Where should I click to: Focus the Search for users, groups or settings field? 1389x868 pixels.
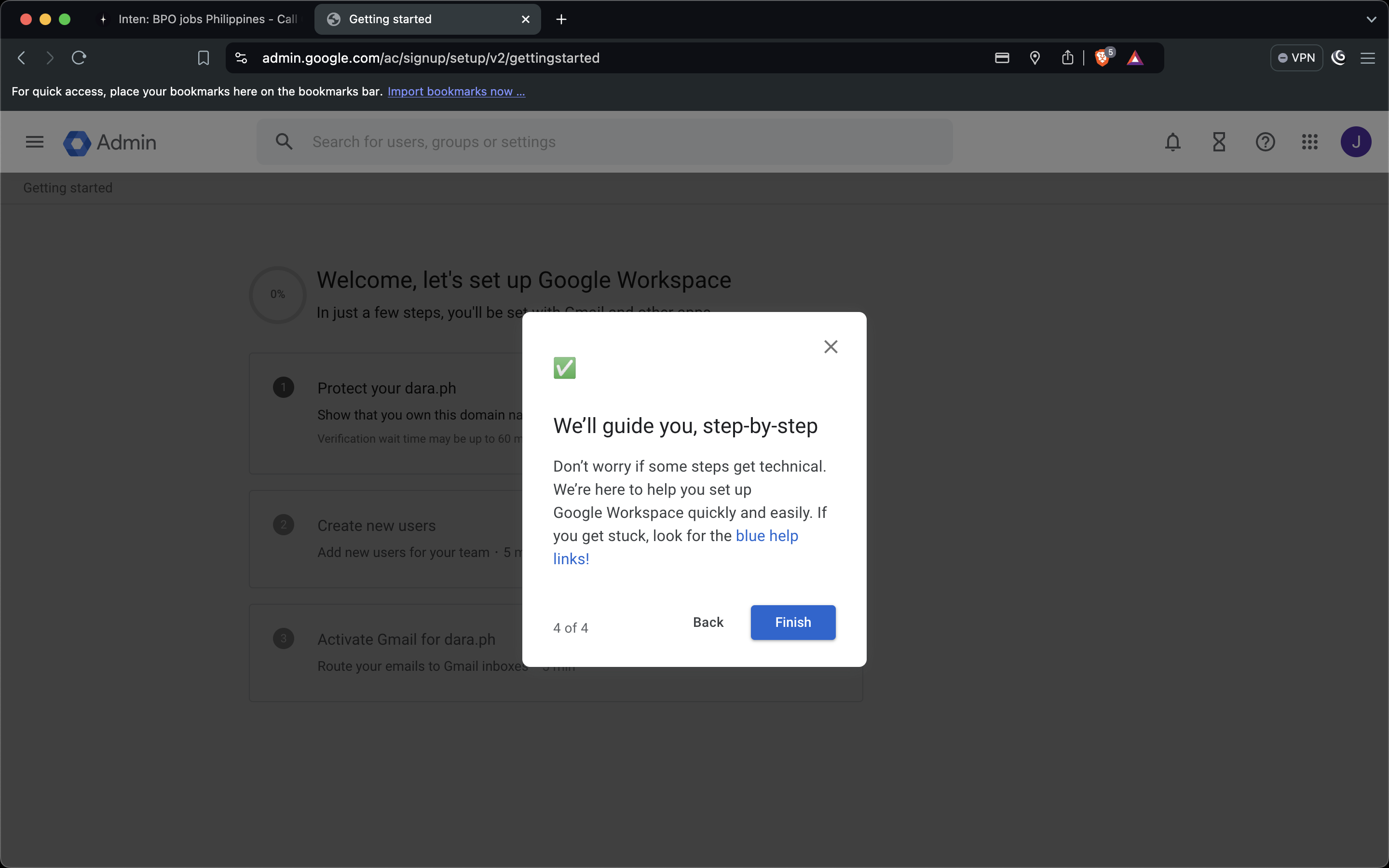click(604, 142)
